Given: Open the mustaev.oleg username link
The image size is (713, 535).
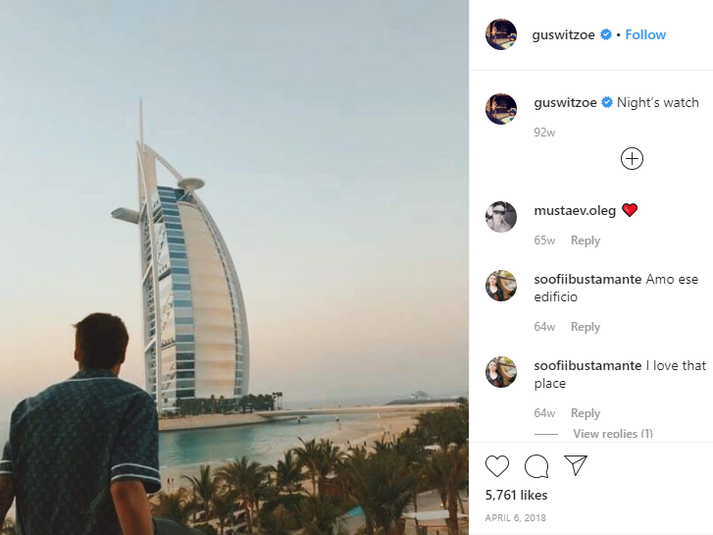Looking at the screenshot, I should (575, 210).
